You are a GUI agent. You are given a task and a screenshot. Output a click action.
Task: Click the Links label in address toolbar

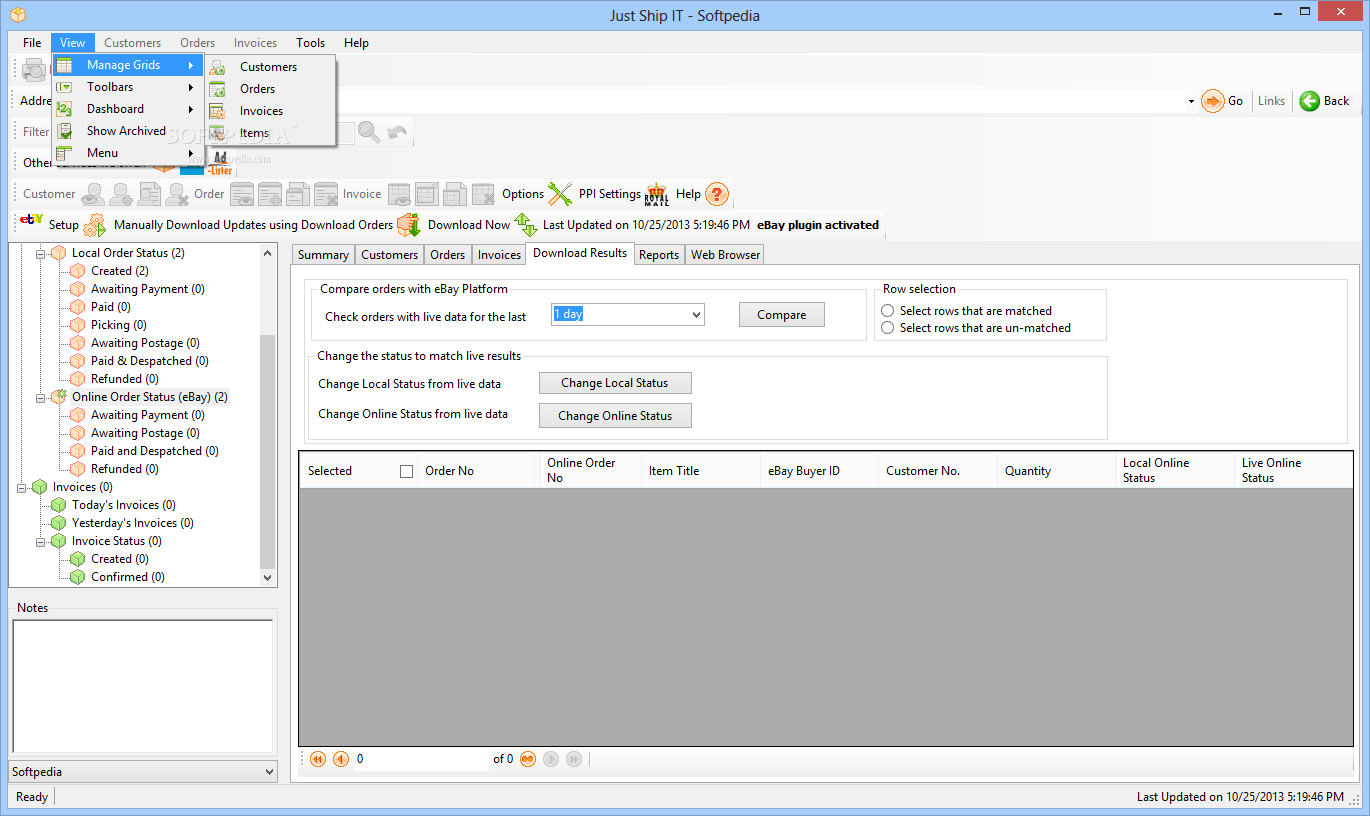(x=1271, y=101)
